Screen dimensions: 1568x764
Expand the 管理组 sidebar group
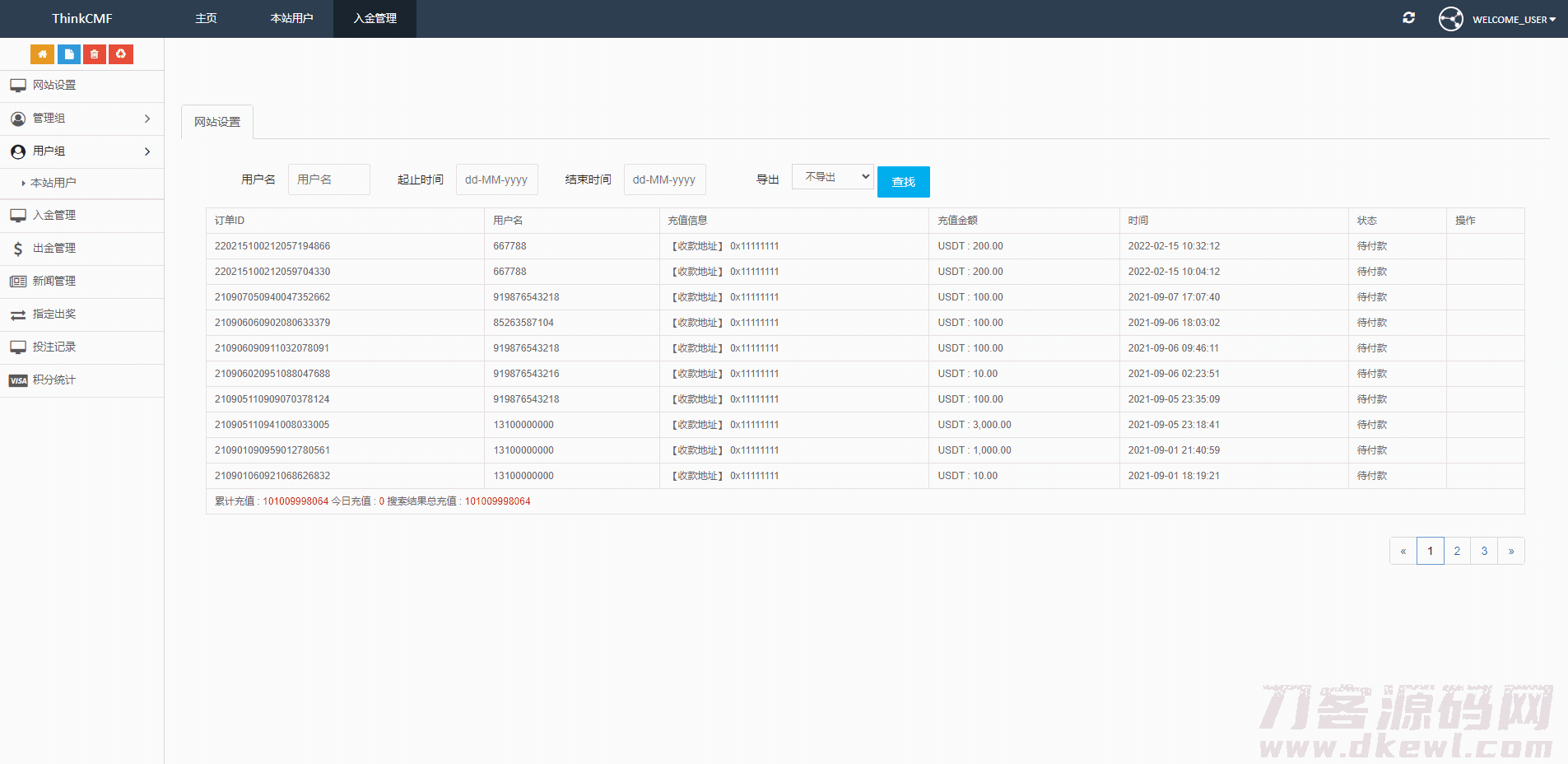(81, 119)
